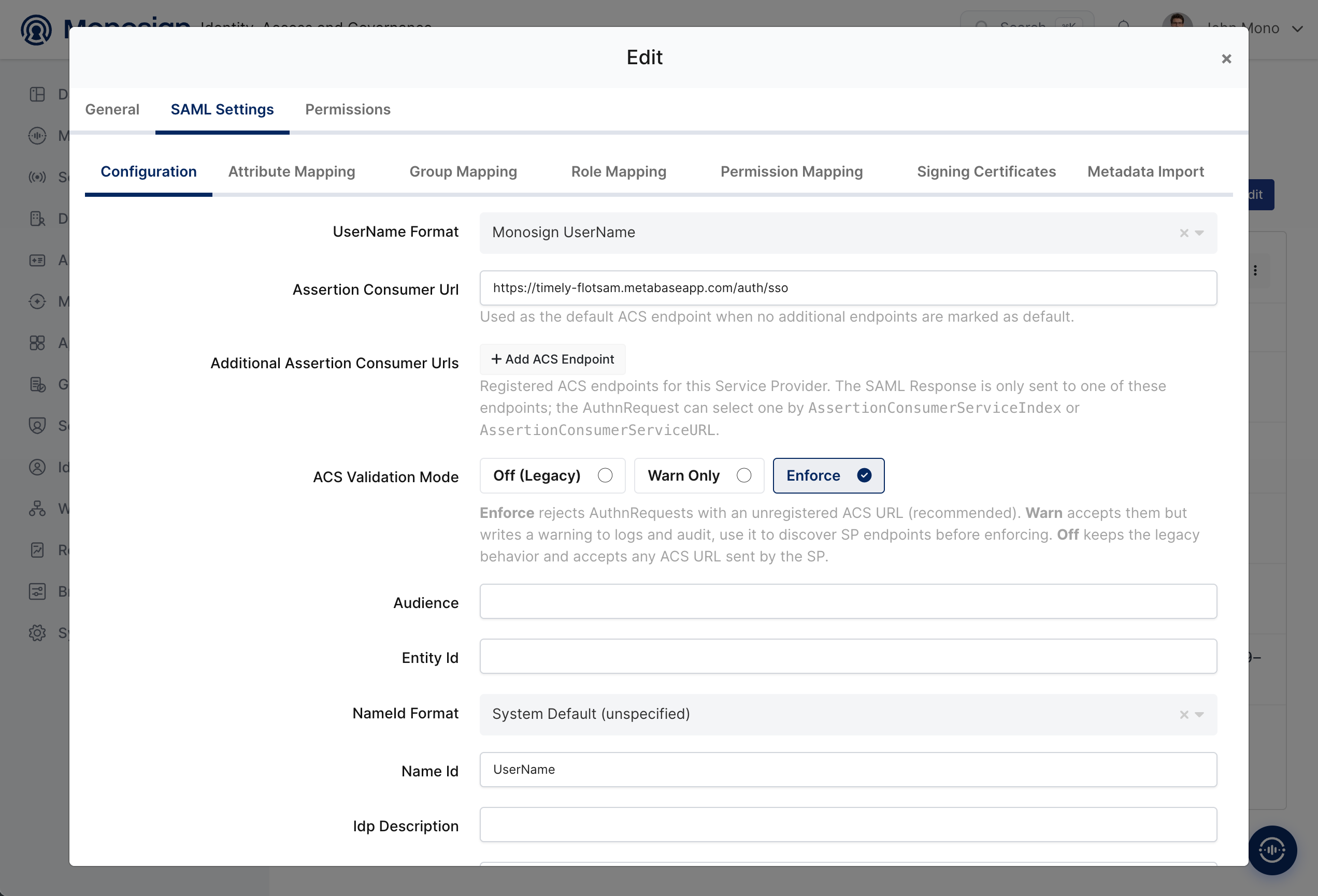Click the sparkle target circle icon in the background sidebar
This screenshot has height=896, width=1318.
(x=37, y=301)
